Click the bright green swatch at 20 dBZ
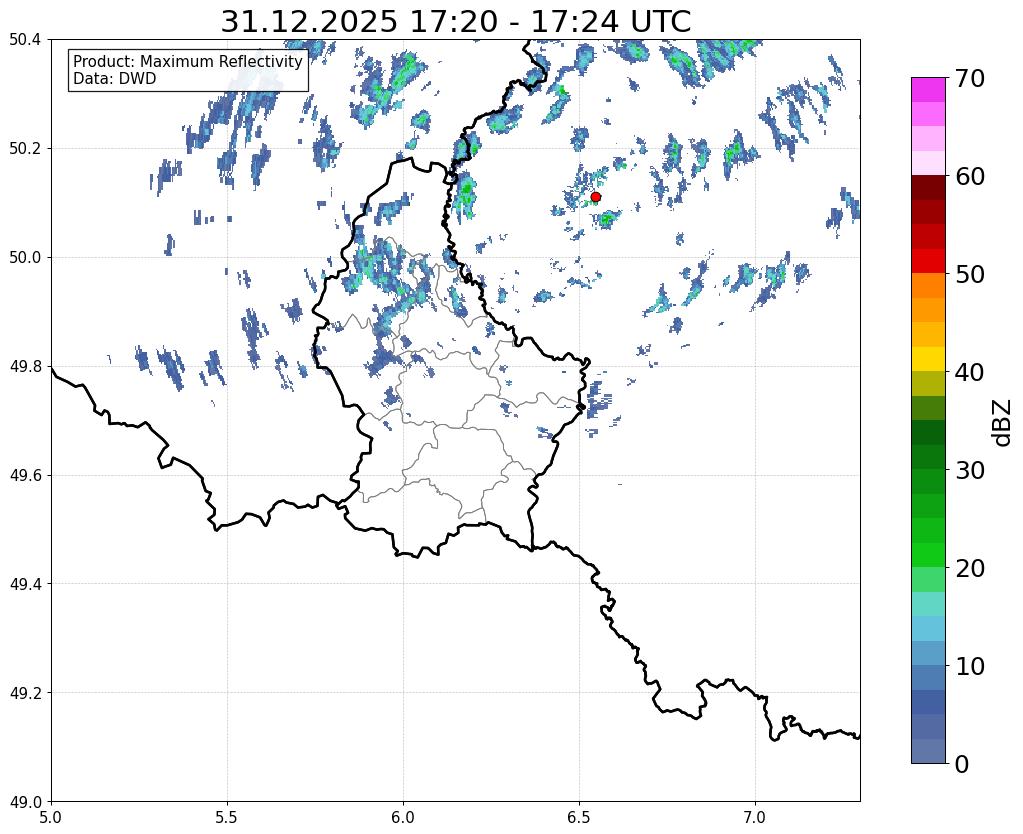Viewport: 1023px width, 834px height. coord(928,555)
